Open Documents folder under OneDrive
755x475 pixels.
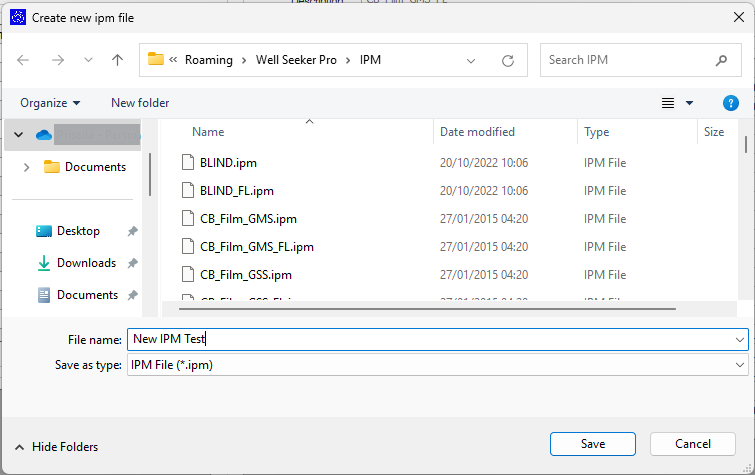85,167
